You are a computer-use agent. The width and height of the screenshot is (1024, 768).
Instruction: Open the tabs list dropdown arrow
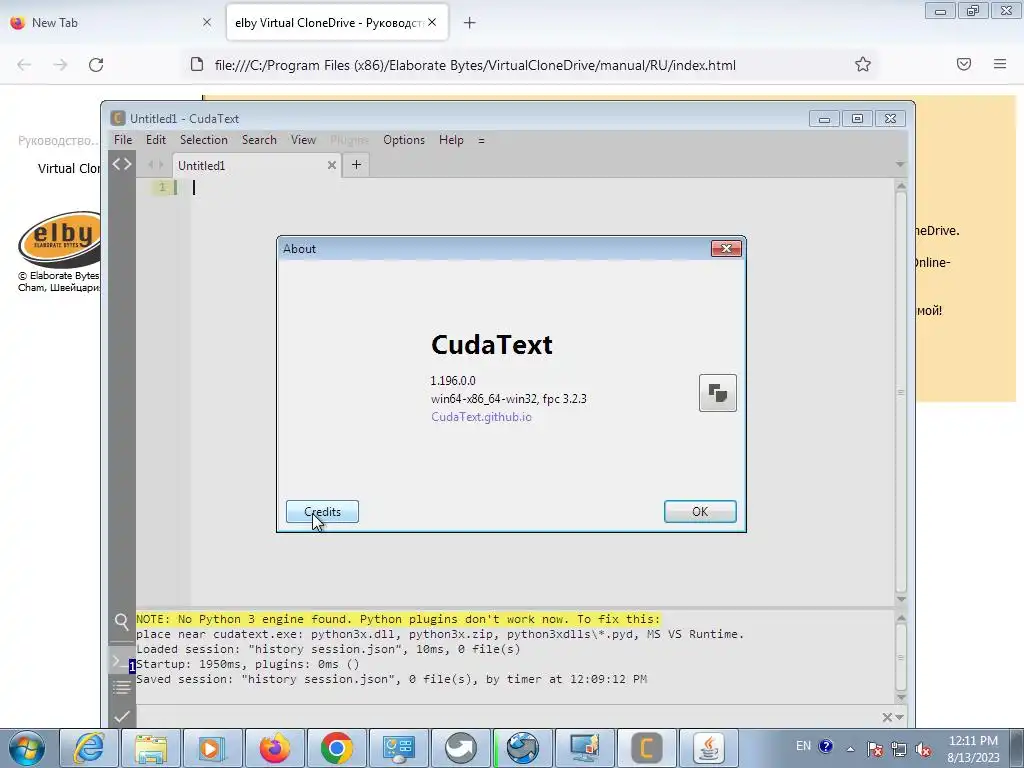click(x=900, y=165)
